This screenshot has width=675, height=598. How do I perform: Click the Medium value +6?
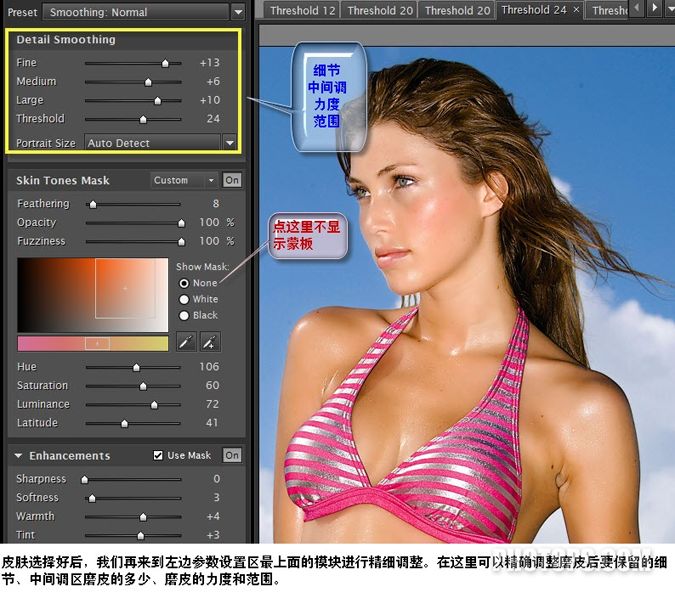tap(213, 81)
